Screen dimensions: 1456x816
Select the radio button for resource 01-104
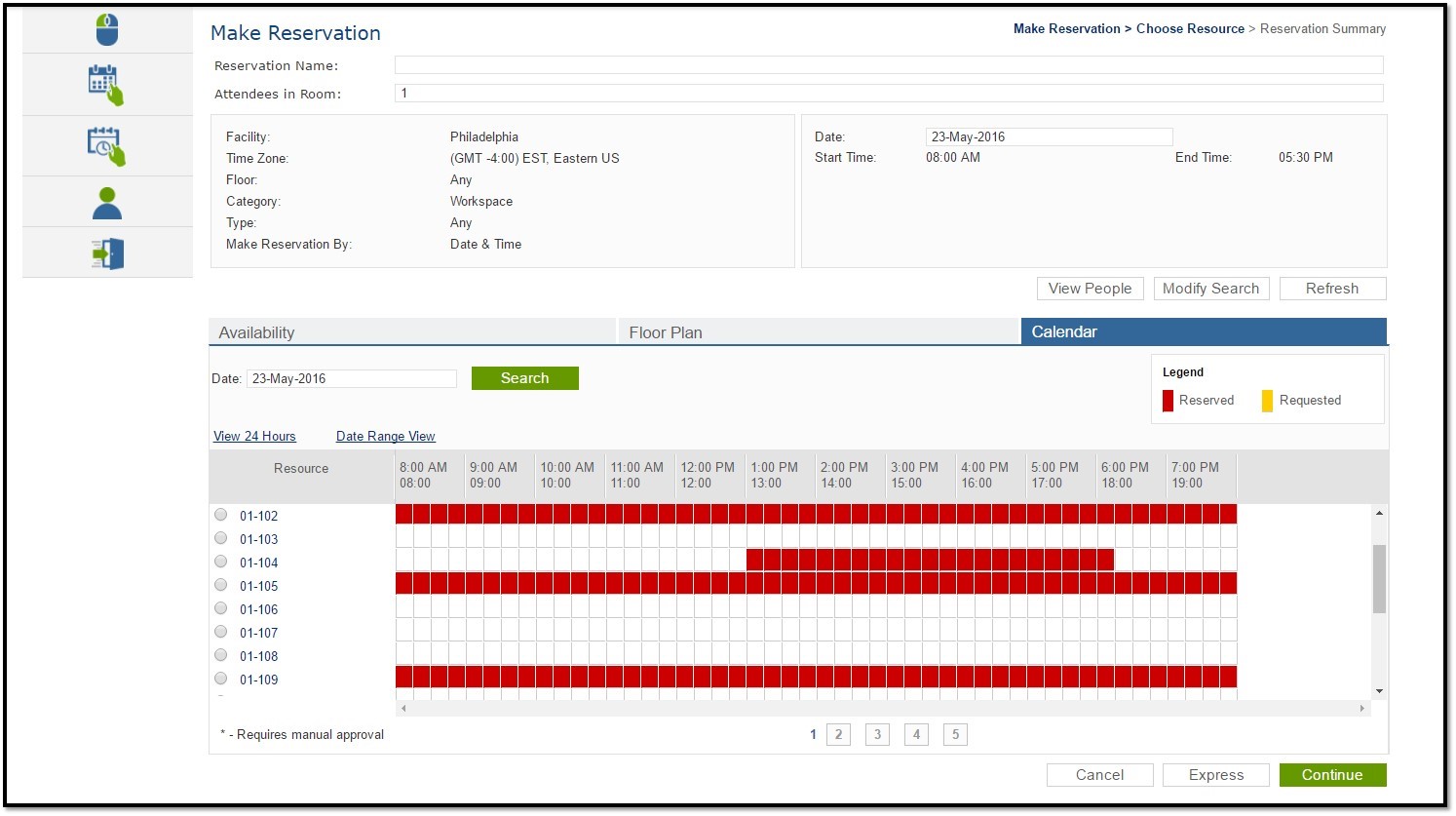click(221, 562)
